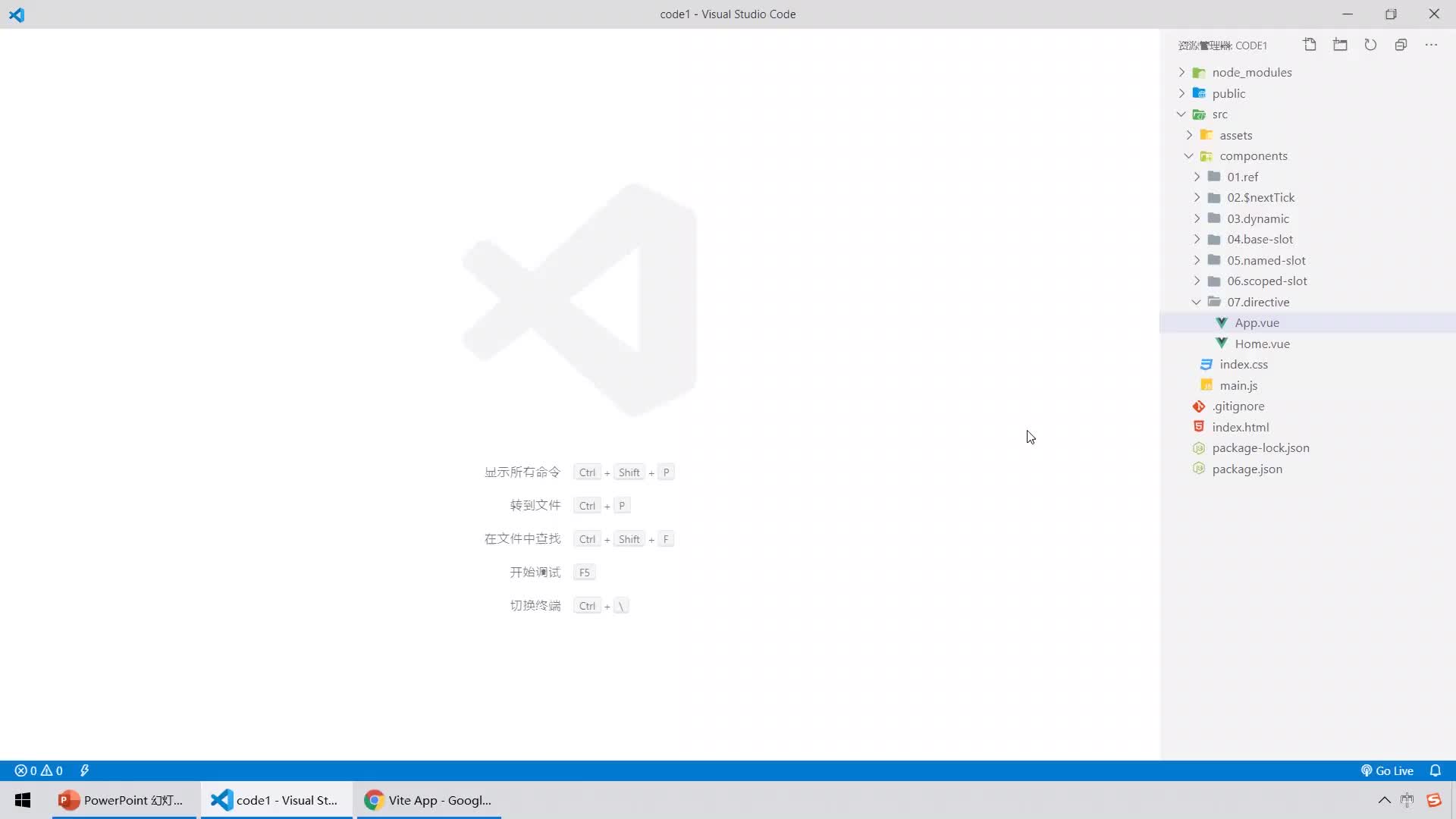Screen dimensions: 1456x819
Task: Restore down the VS Code window
Action: 1391,14
